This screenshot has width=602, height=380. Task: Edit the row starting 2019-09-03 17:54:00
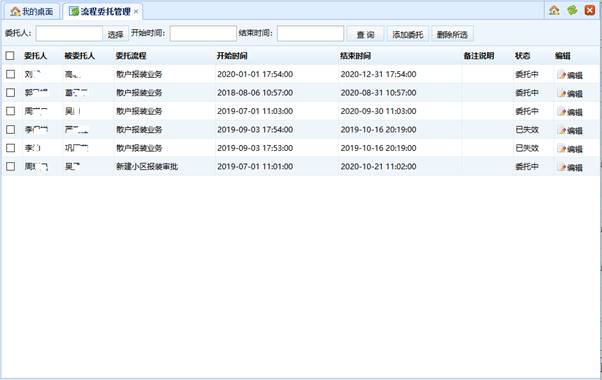(x=570, y=130)
